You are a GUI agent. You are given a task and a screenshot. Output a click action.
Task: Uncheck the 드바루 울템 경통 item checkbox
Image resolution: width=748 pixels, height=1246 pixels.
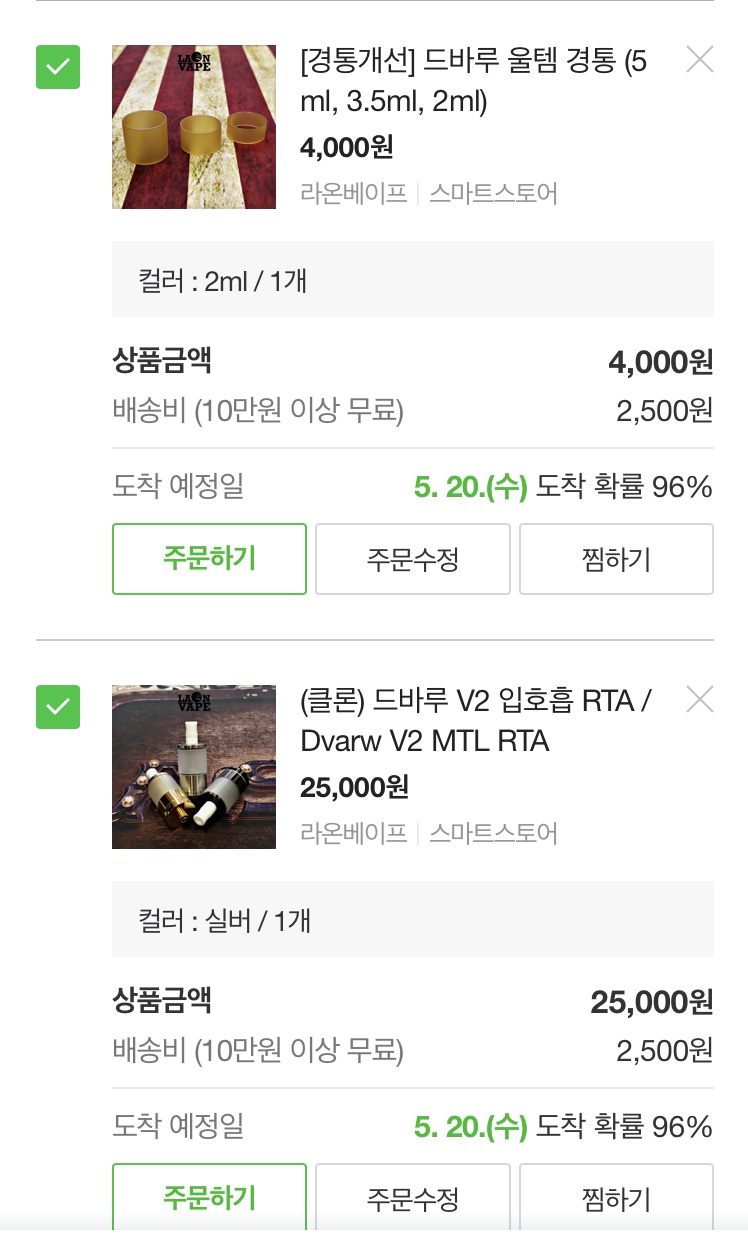click(x=58, y=67)
